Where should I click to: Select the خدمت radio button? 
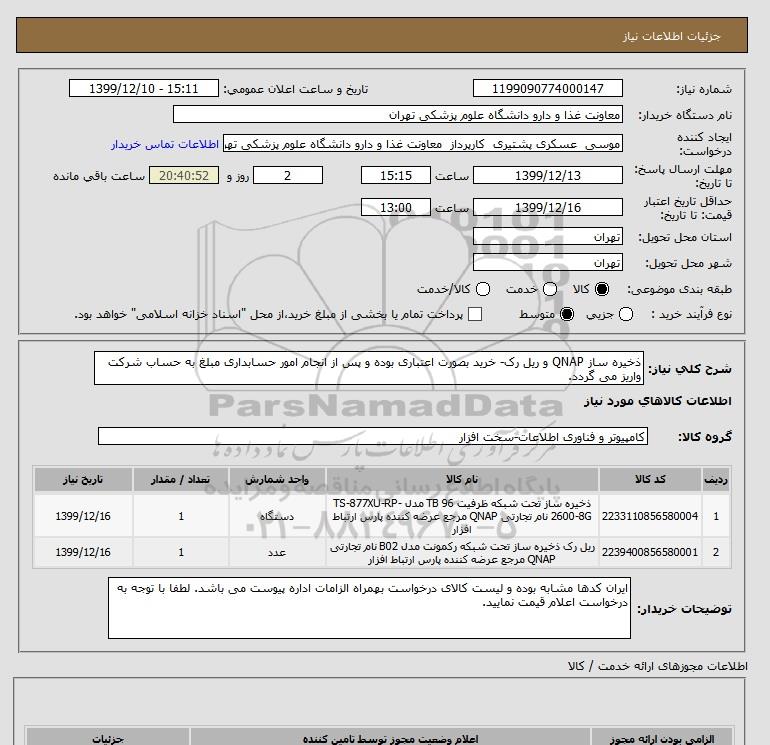pyautogui.click(x=550, y=289)
